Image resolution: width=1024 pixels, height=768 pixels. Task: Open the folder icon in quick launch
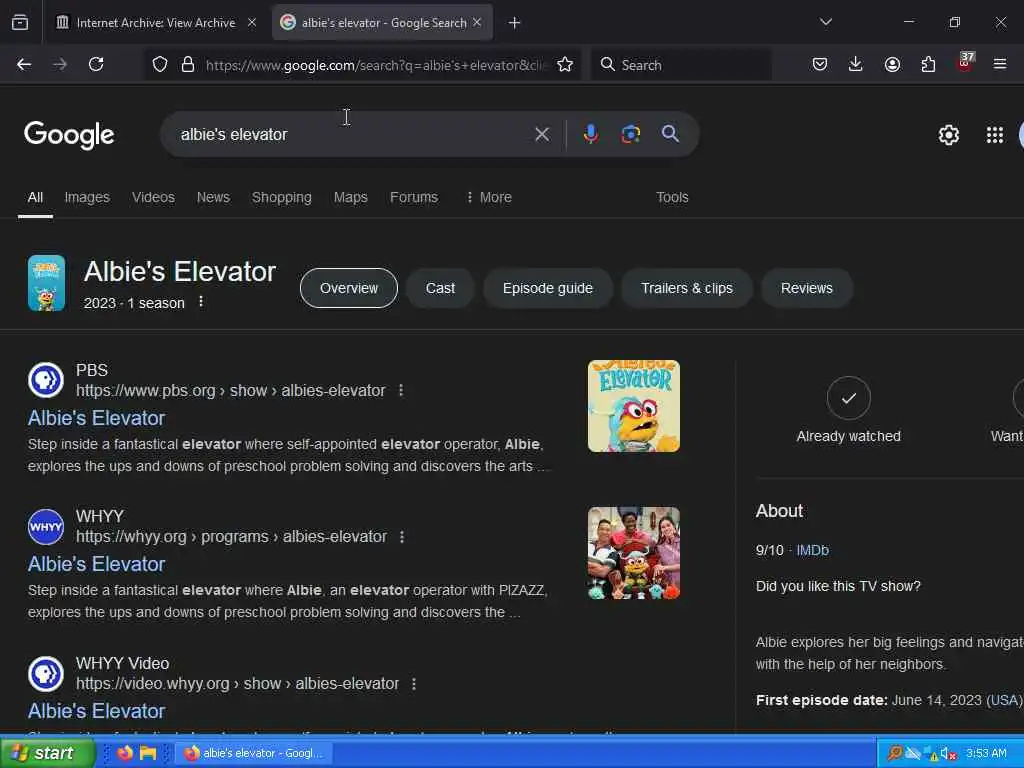[148, 753]
